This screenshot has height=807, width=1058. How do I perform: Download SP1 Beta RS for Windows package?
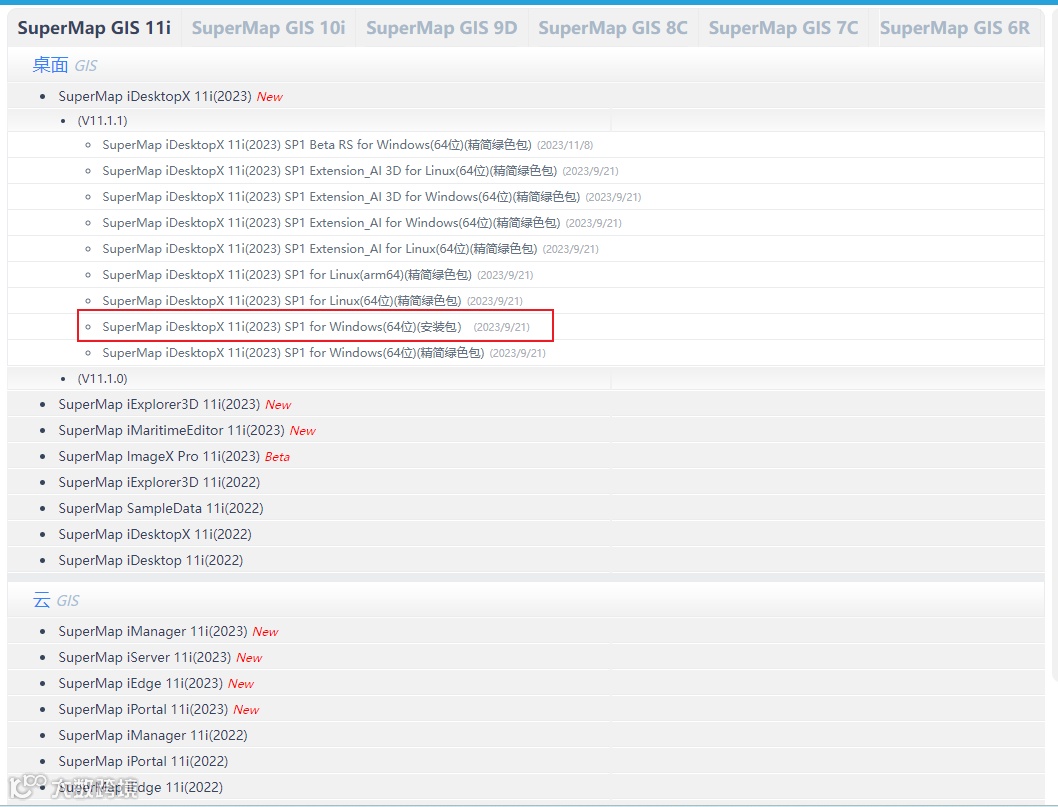[316, 145]
